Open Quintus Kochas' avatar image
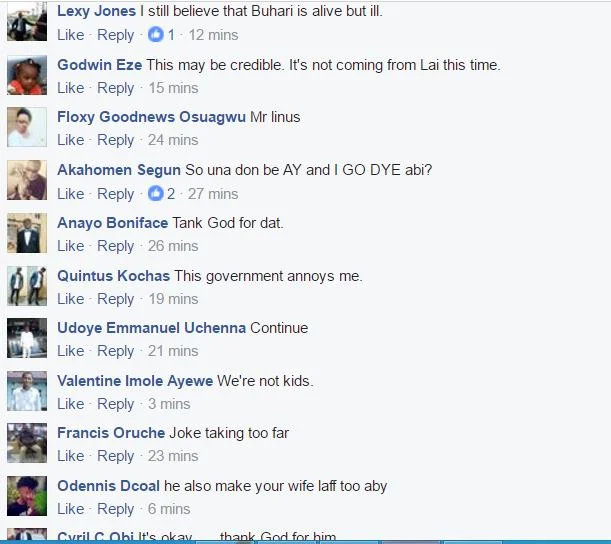The width and height of the screenshot is (611, 544). (27, 286)
